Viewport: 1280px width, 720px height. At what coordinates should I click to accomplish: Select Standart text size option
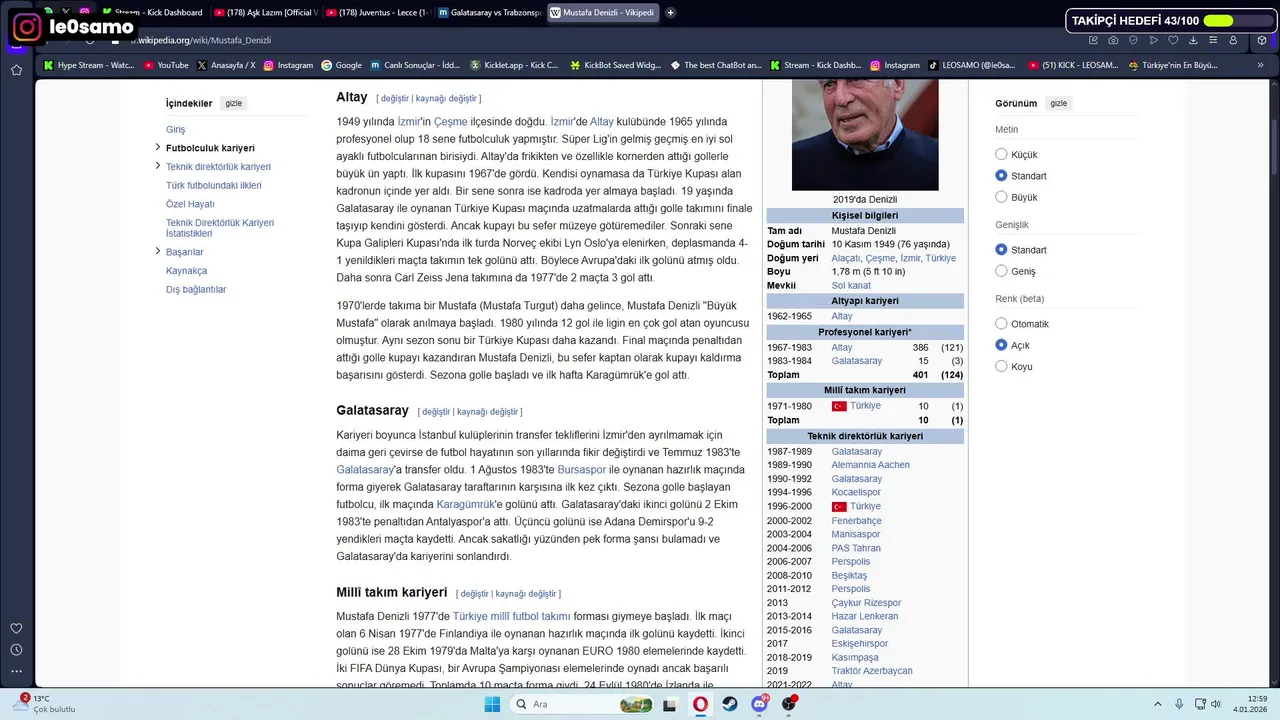(x=1001, y=176)
